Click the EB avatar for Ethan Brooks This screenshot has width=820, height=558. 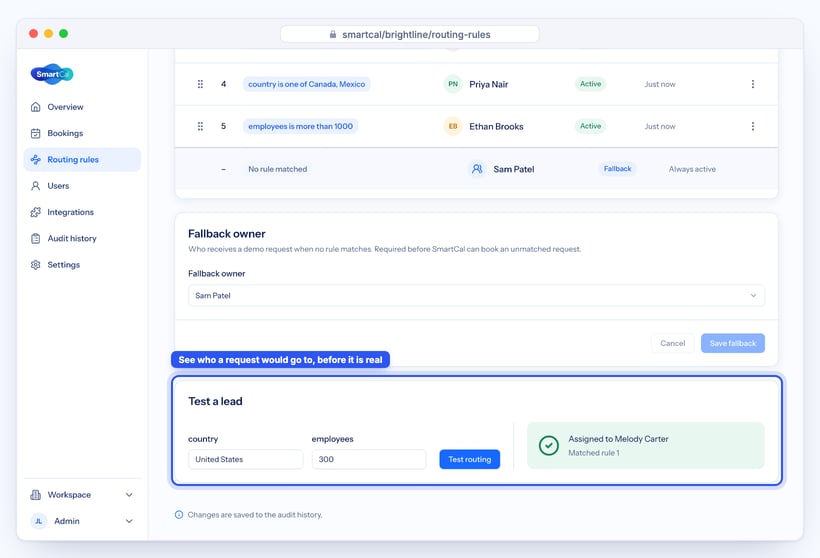click(x=453, y=126)
